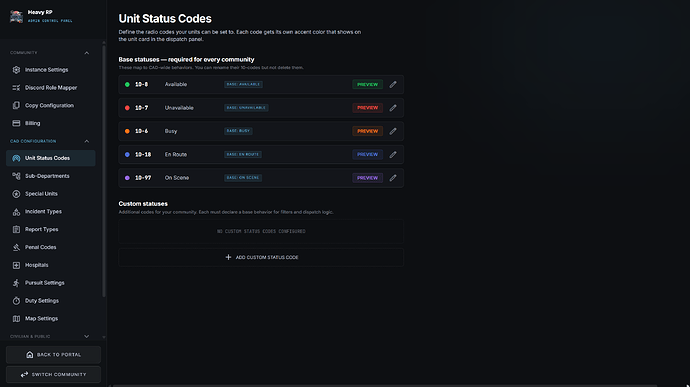Open Copy Configuration page
The image size is (690, 387).
pyautogui.click(x=51, y=106)
